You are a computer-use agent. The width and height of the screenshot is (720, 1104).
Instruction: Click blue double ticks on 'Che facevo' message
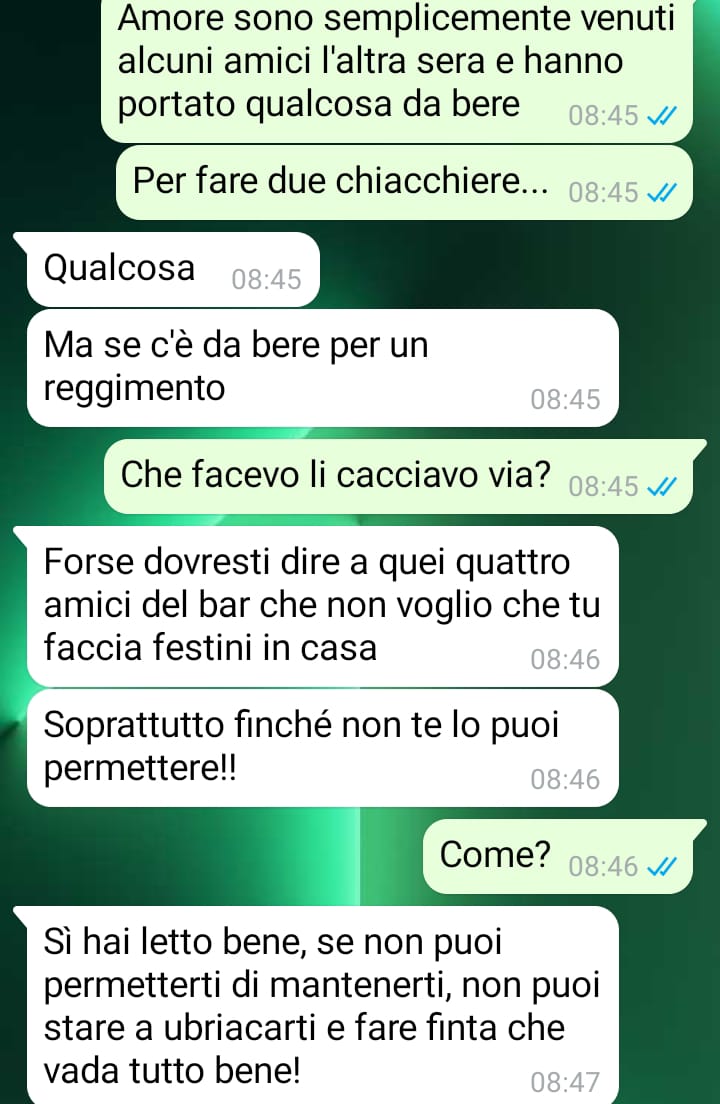click(x=662, y=487)
